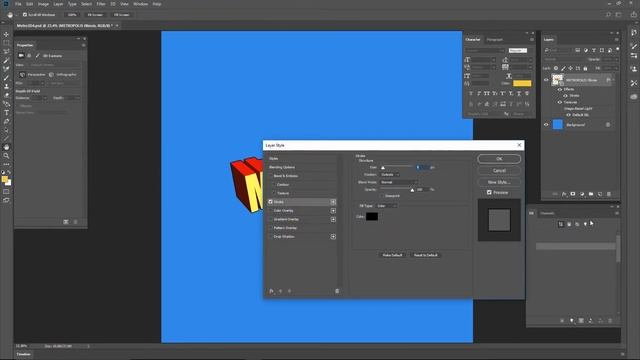Filter layers by type (T) icon
Image resolution: width=640 pixels, height=360 pixels.
coord(594,50)
